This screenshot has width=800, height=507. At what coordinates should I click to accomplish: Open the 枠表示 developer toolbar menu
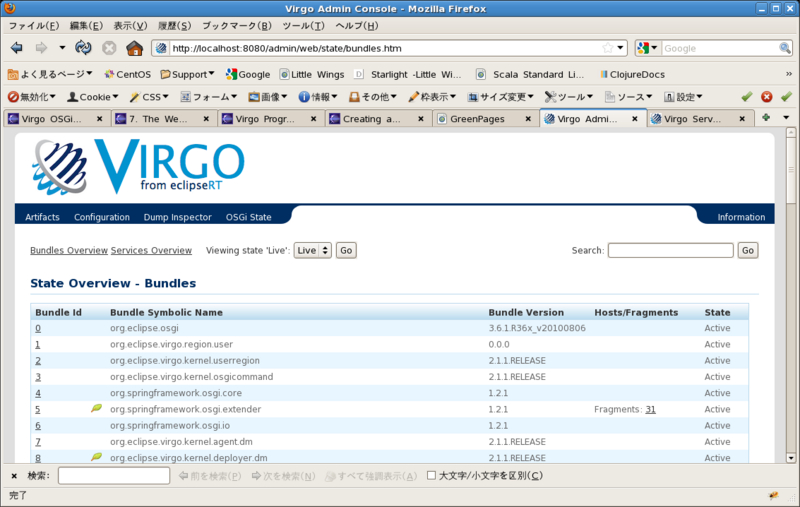432,96
